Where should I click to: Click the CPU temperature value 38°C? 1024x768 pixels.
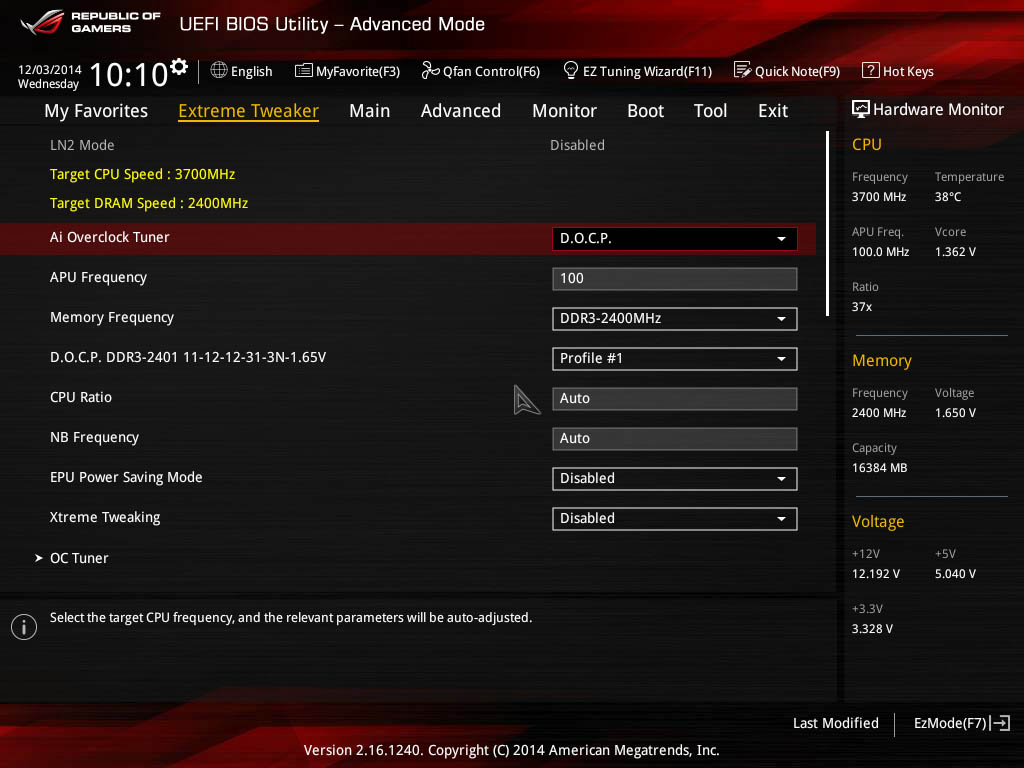(x=948, y=197)
